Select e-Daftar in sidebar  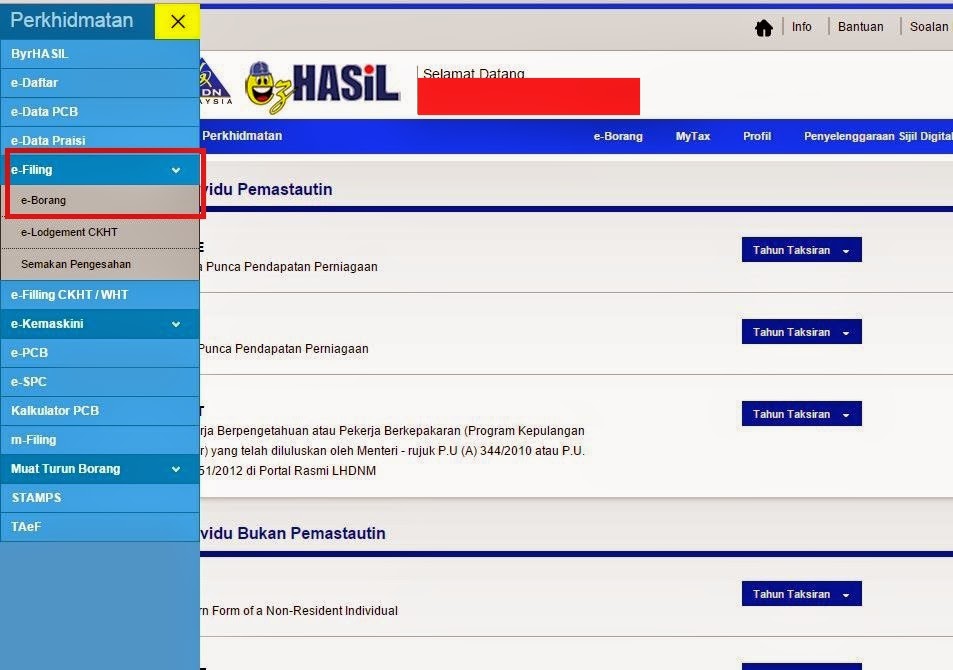pyautogui.click(x=100, y=83)
